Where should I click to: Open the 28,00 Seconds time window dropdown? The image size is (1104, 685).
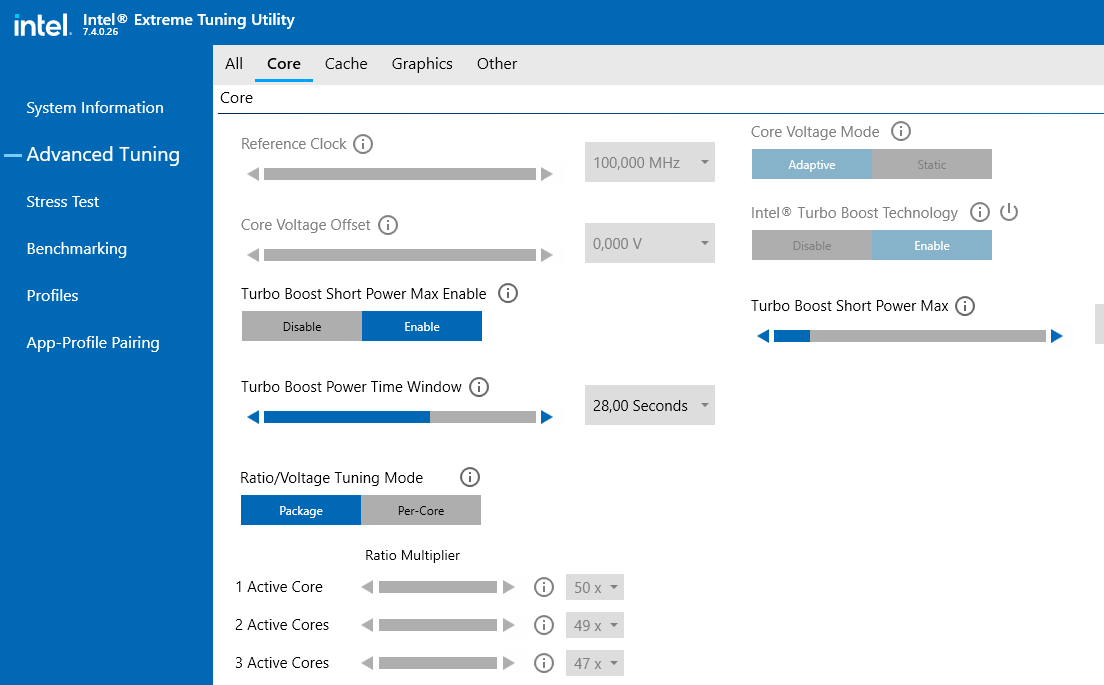[650, 406]
